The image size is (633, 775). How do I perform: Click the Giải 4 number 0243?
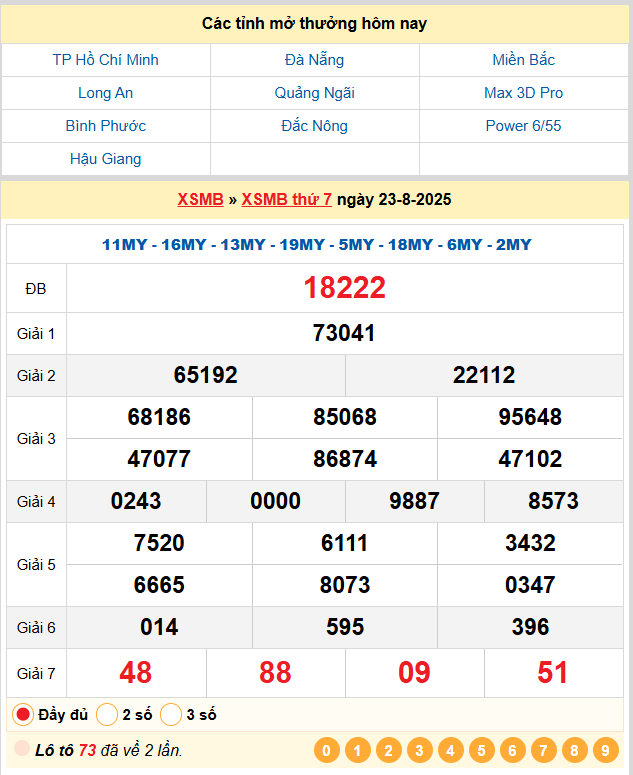[x=136, y=501]
